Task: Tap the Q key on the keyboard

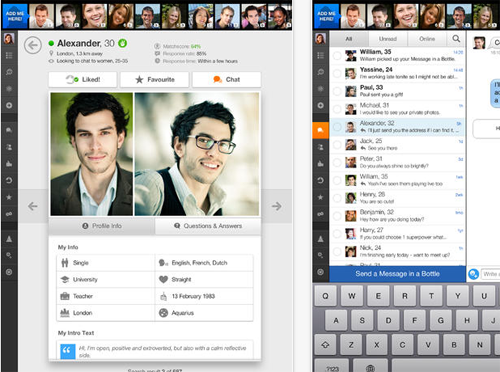Action: (x=325, y=296)
